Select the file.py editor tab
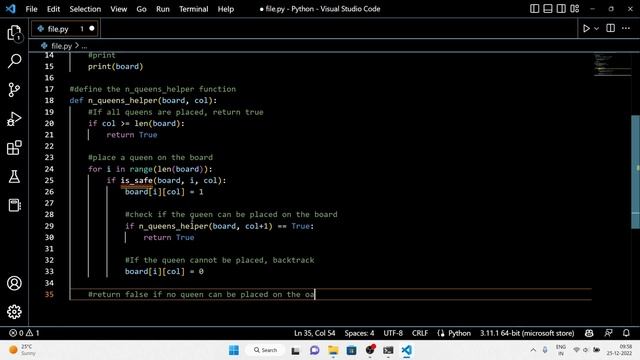Image resolution: width=640 pixels, height=360 pixels. click(x=64, y=29)
